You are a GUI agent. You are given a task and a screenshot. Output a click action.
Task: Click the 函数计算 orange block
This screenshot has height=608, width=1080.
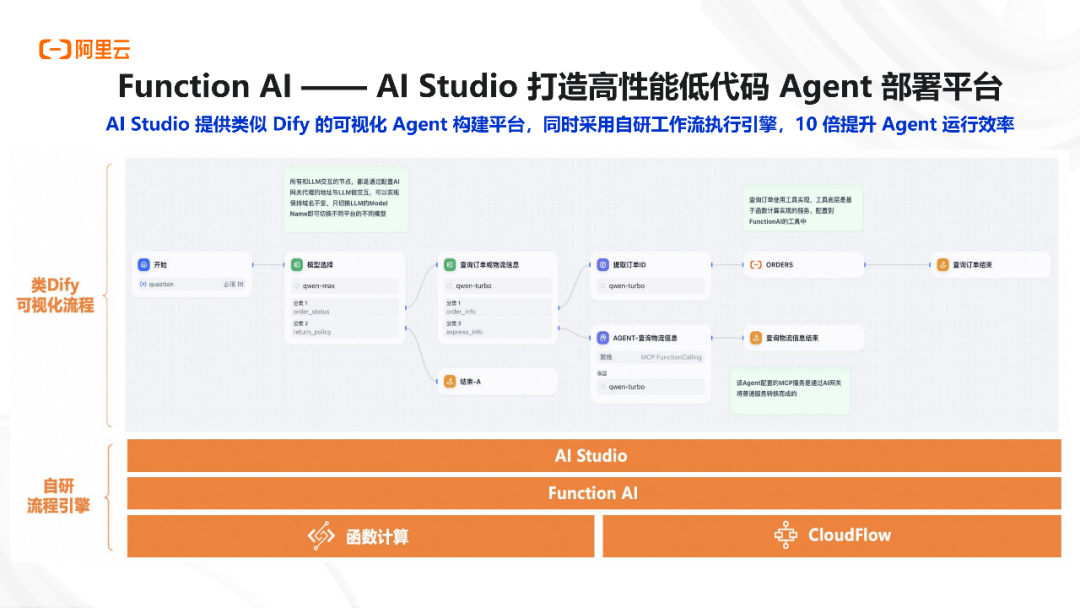[x=360, y=536]
